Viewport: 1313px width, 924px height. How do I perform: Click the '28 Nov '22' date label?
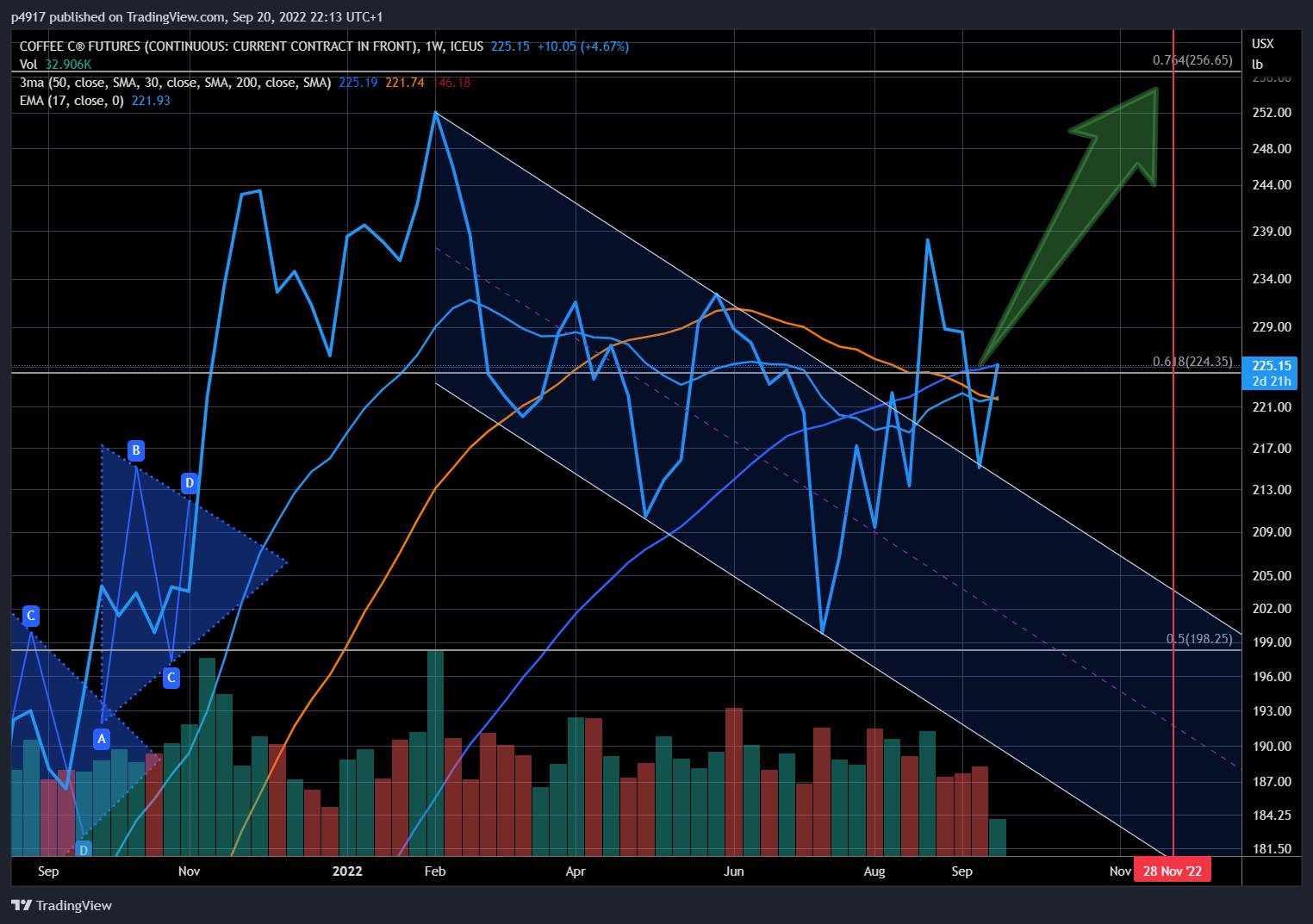pyautogui.click(x=1173, y=871)
